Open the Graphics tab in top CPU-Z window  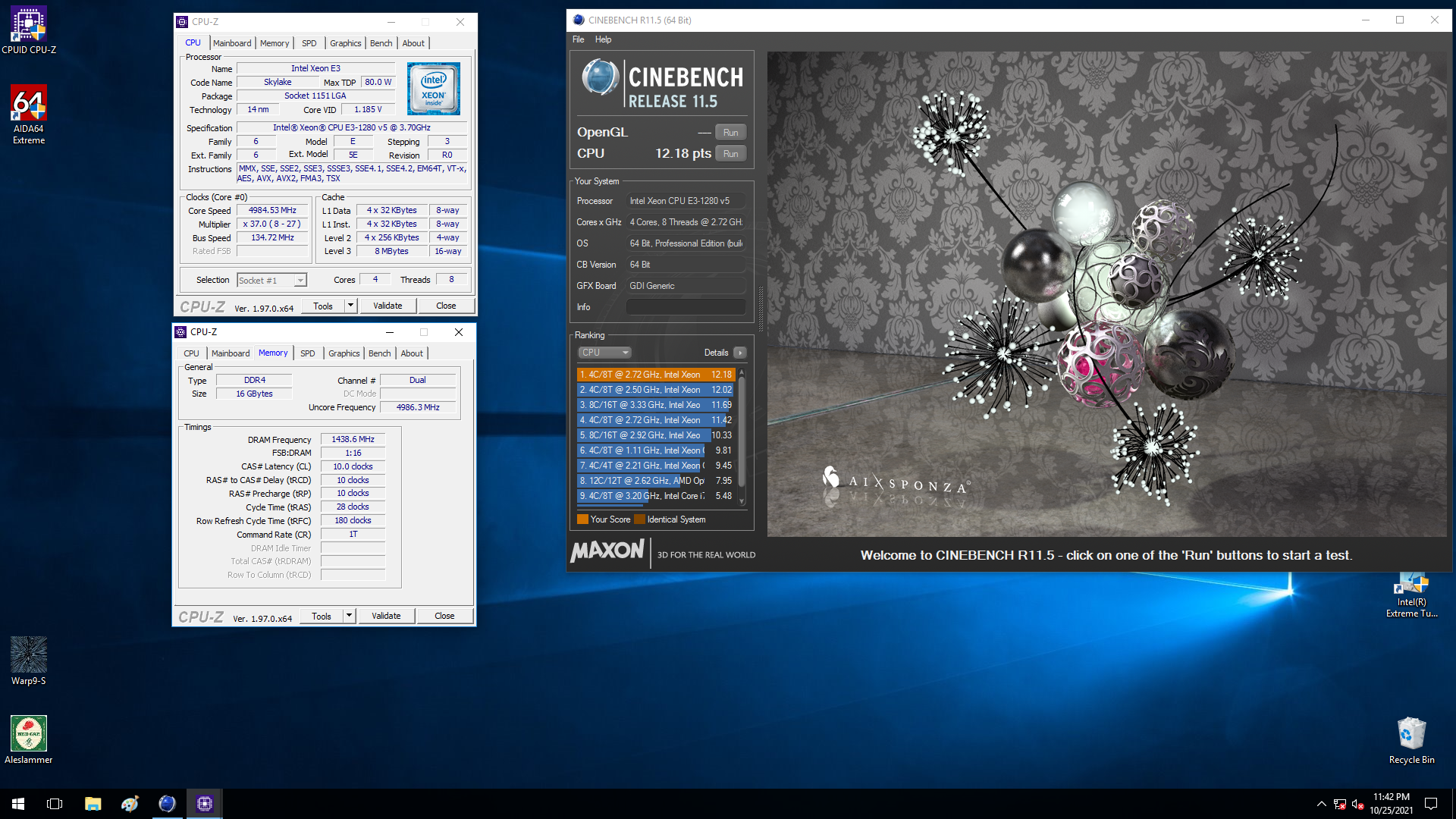click(346, 43)
